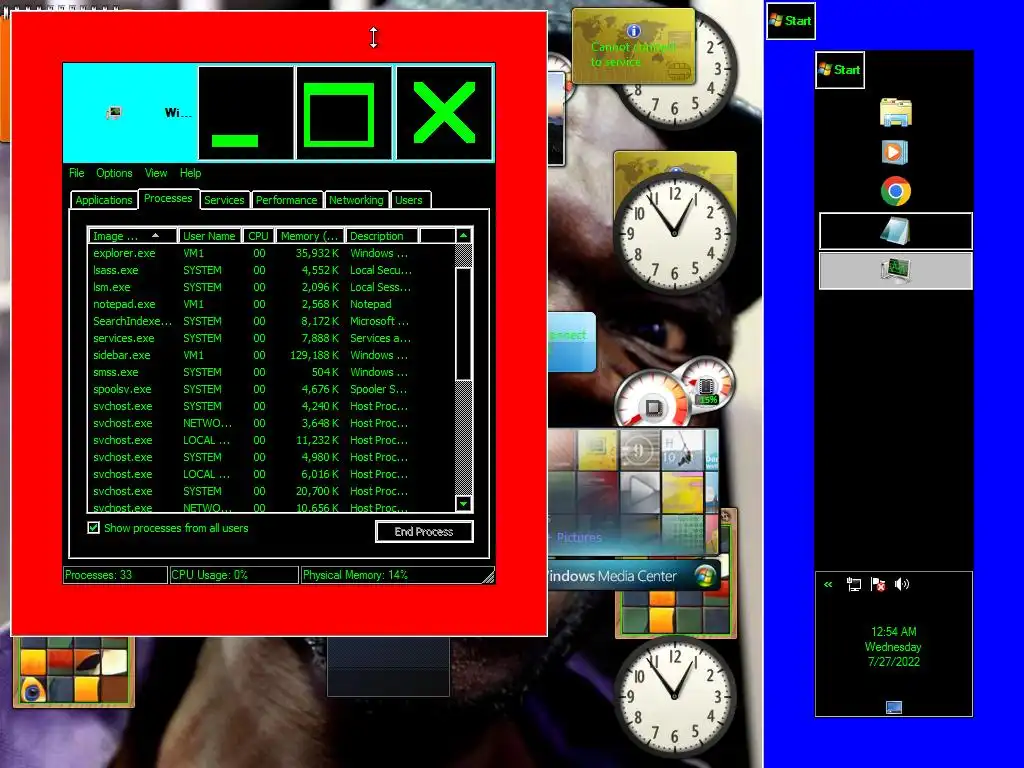
Task: Click the Task Manager title bar icon
Action: click(114, 113)
